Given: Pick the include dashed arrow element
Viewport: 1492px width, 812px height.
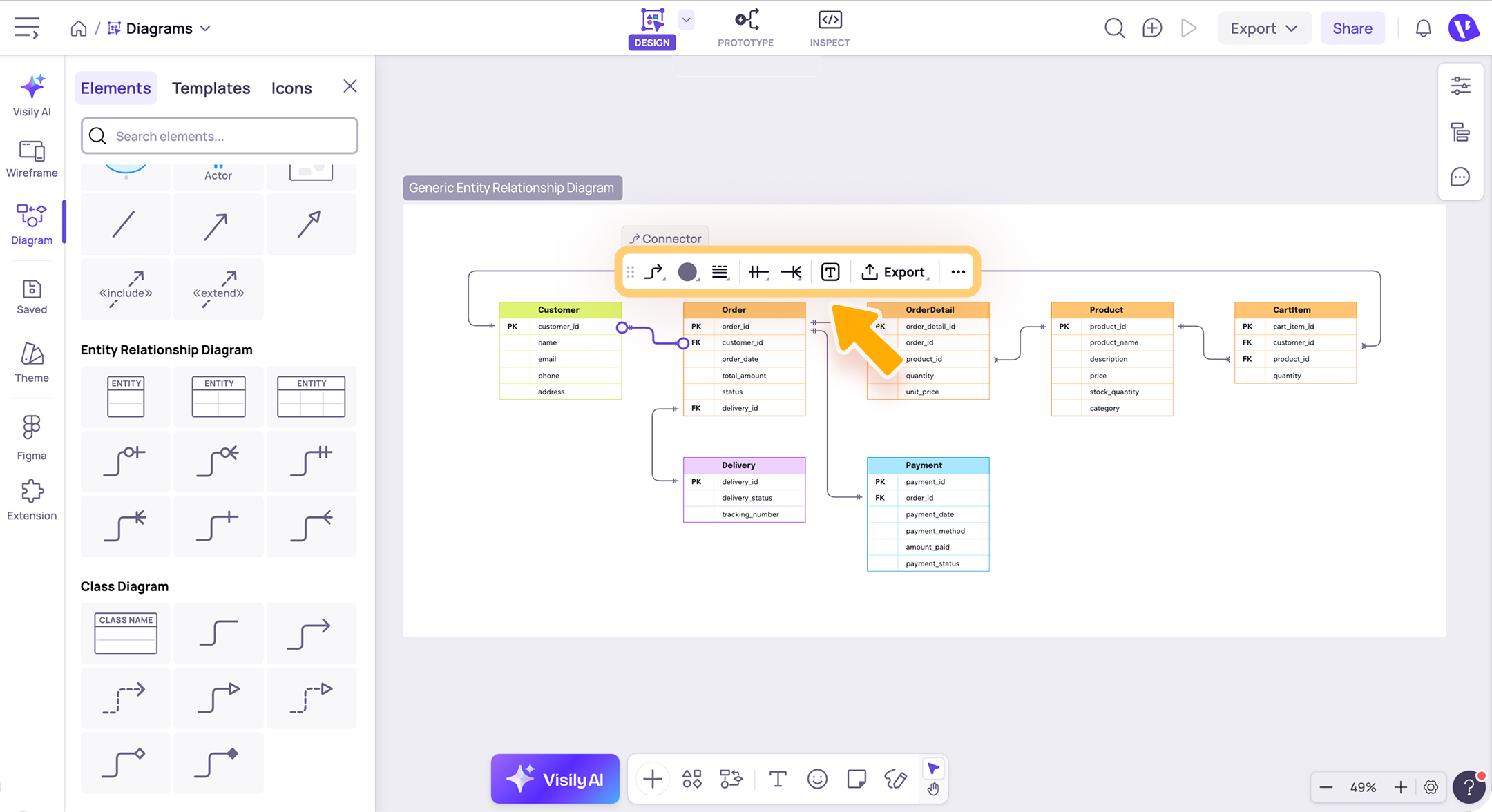Looking at the screenshot, I should click(x=125, y=289).
